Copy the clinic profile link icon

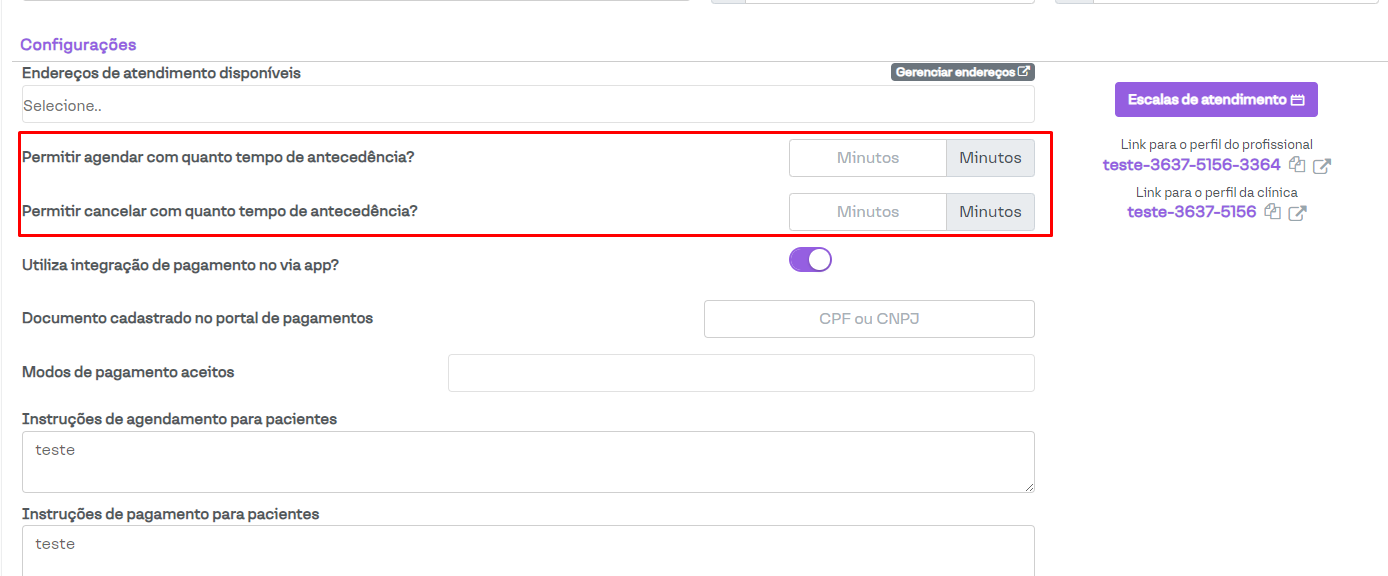coord(1273,212)
